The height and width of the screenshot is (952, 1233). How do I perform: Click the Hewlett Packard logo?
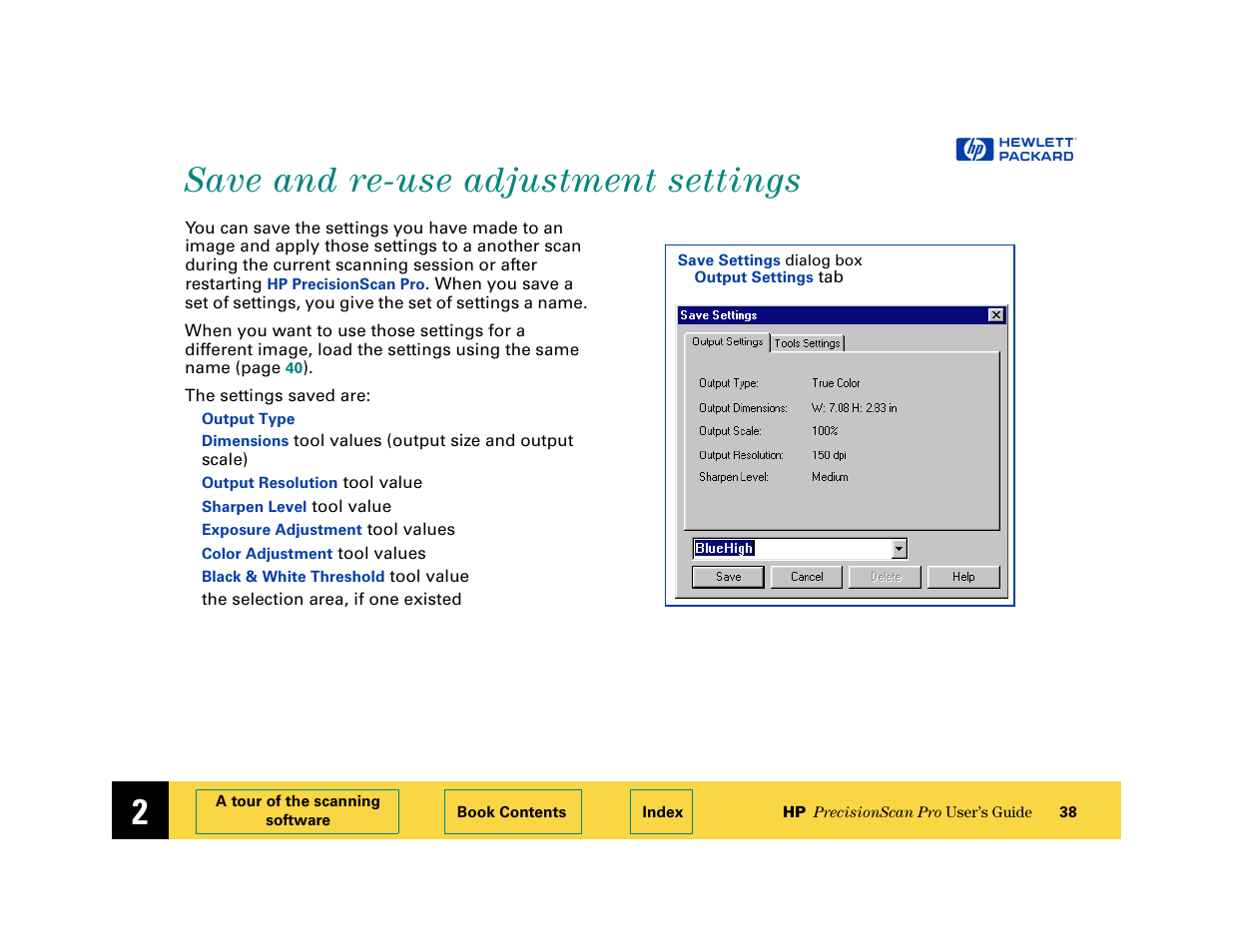(1015, 150)
